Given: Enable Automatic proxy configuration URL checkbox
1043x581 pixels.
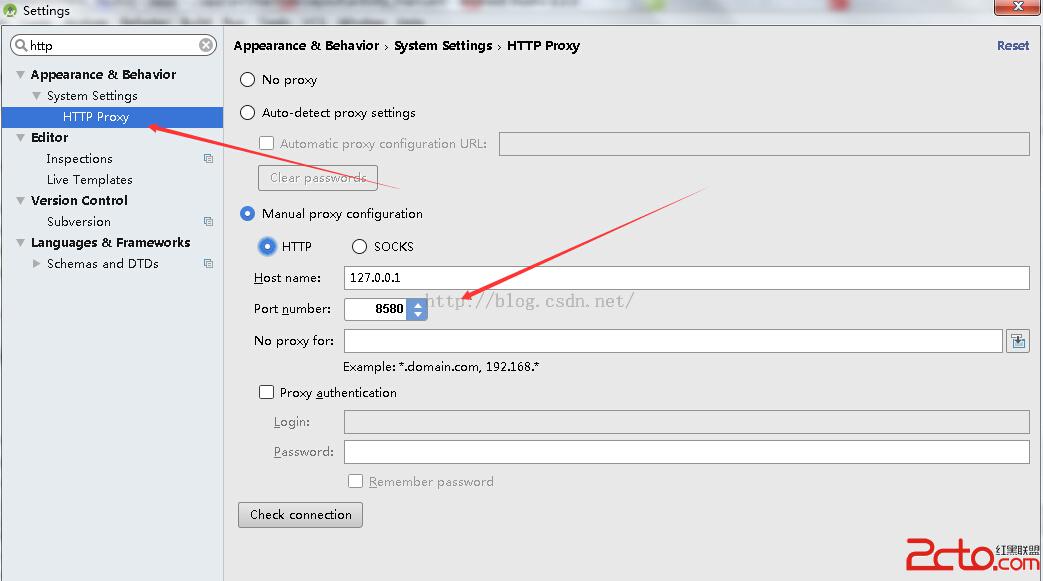Looking at the screenshot, I should click(x=267, y=143).
